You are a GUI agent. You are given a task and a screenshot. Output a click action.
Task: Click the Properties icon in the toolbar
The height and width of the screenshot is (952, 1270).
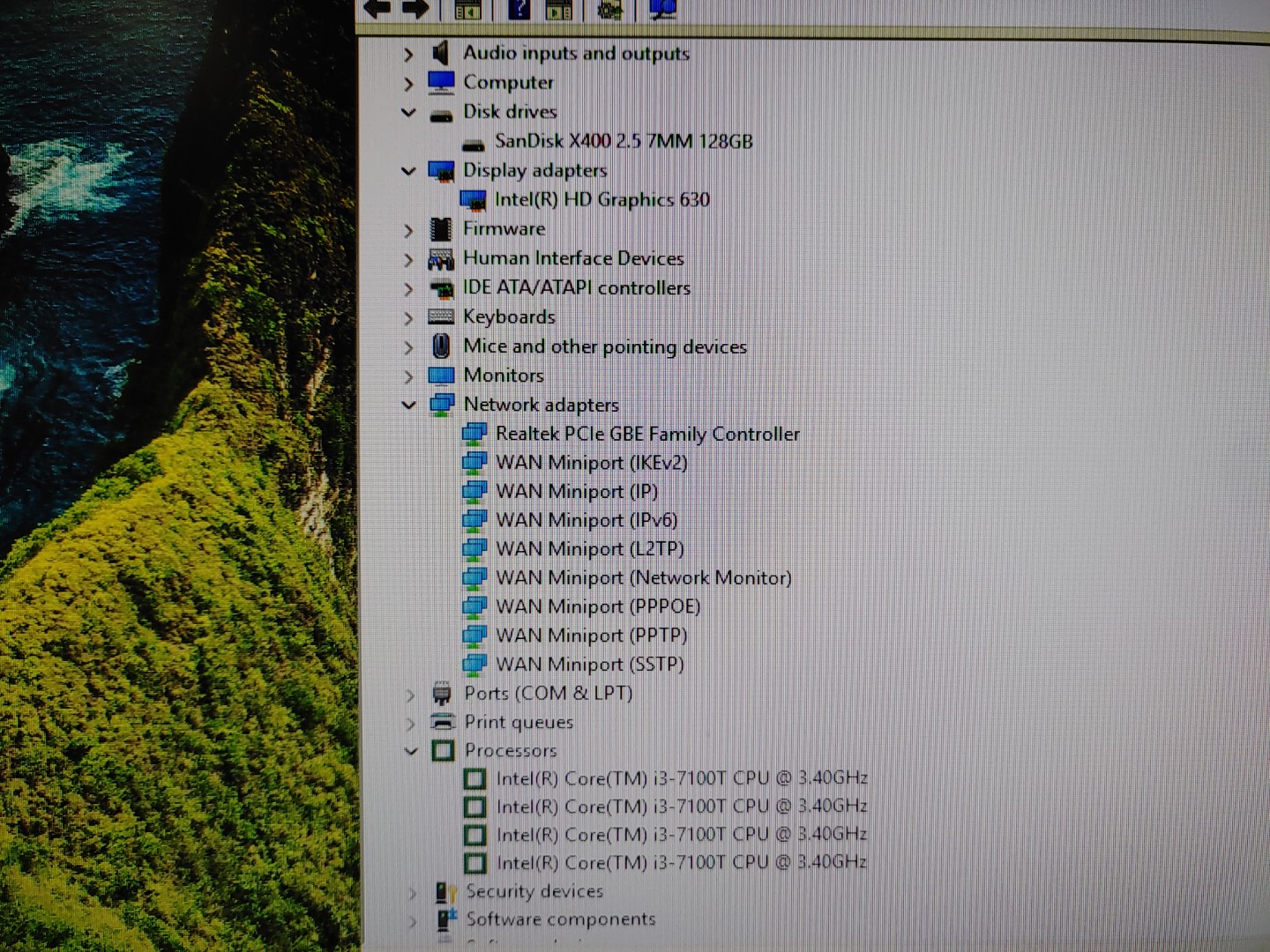(559, 9)
